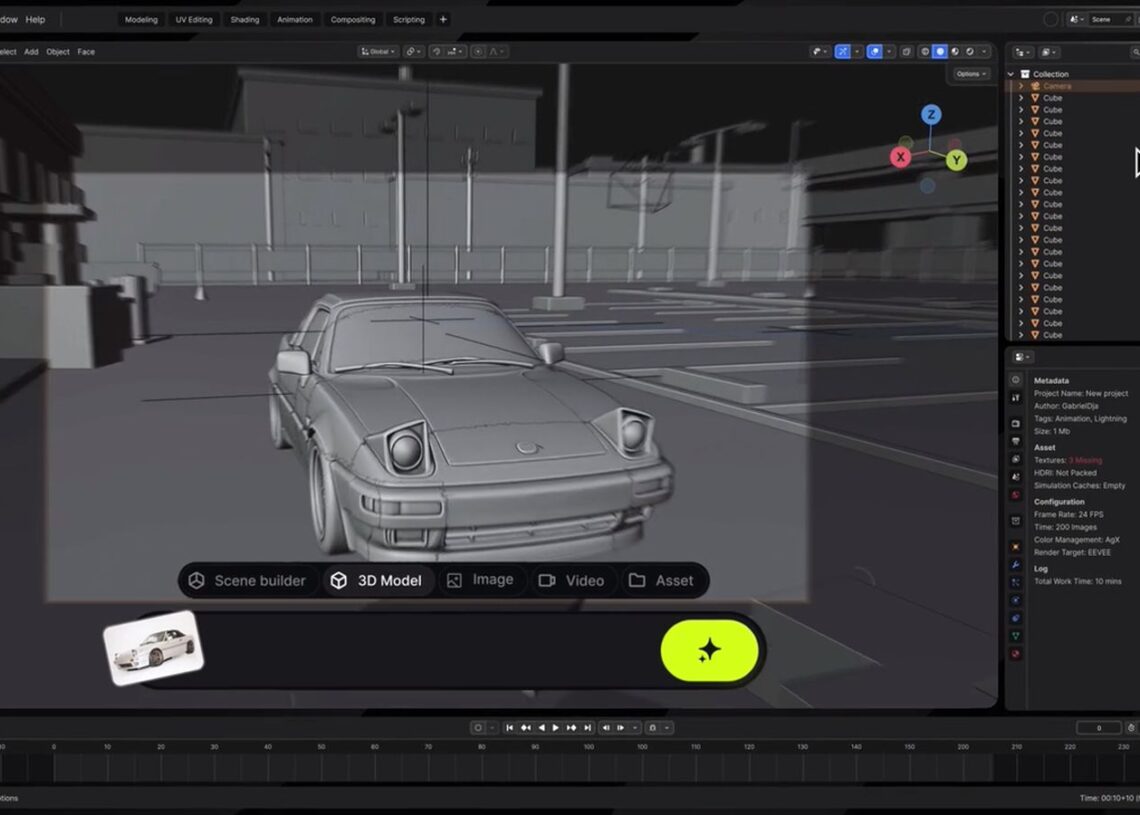1140x815 pixels.
Task: Open the Compositing workspace tab
Action: coord(353,20)
